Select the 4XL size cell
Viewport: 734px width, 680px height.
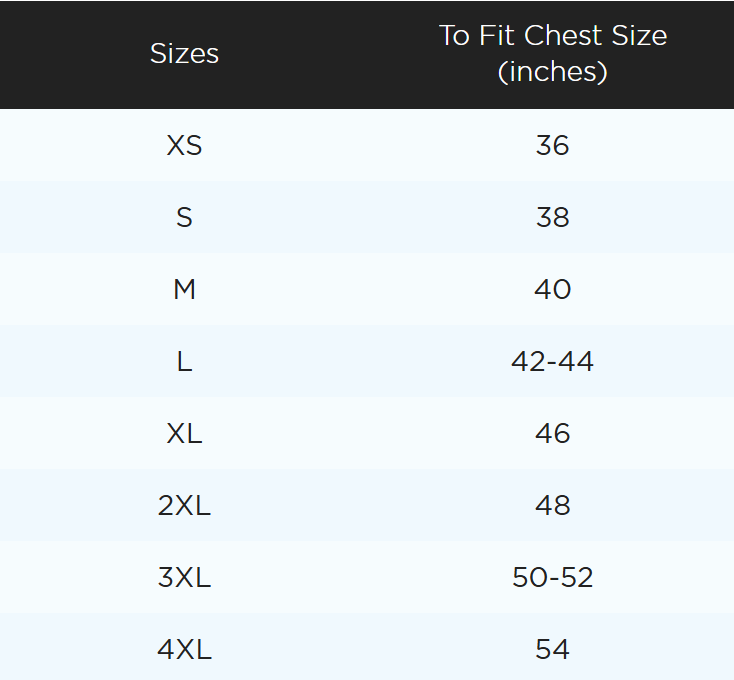click(184, 650)
